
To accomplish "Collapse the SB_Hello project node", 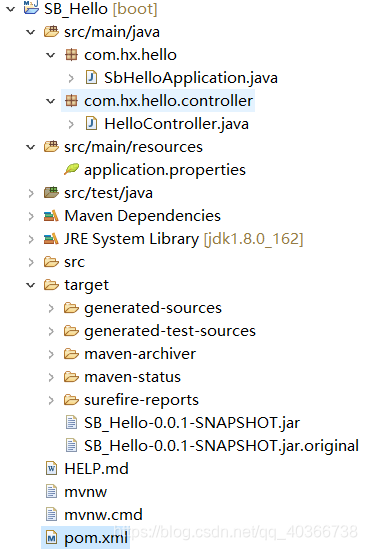I will coord(11,9).
